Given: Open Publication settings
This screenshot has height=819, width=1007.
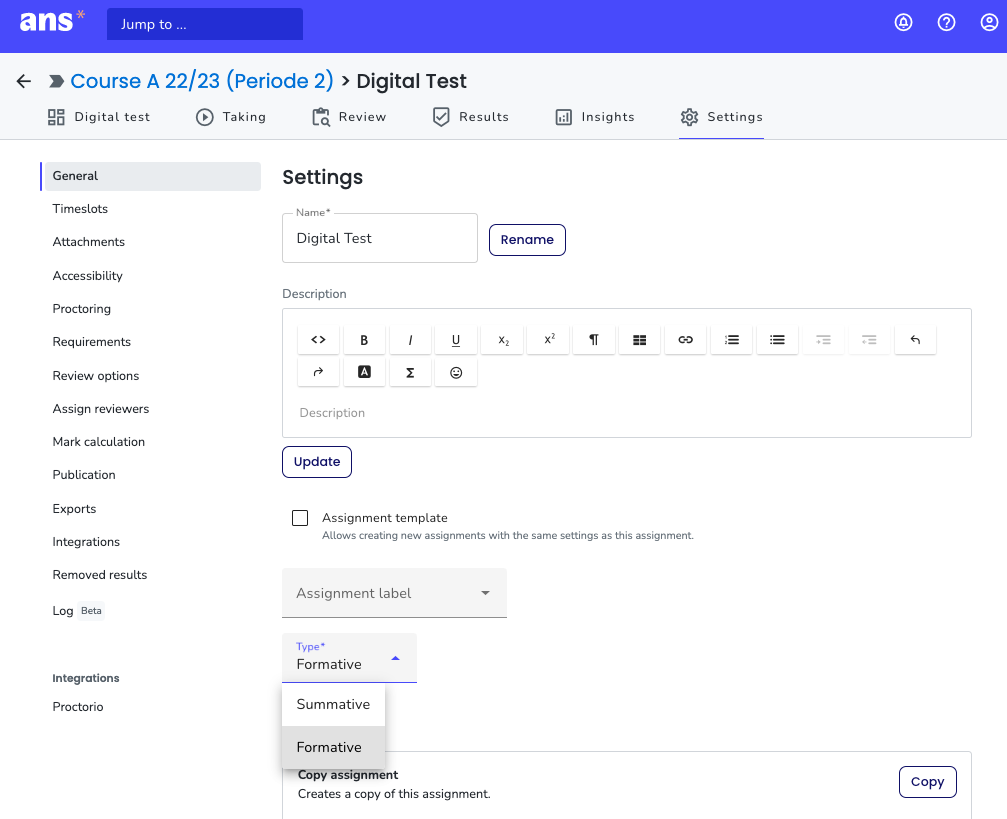Looking at the screenshot, I should (x=83, y=475).
